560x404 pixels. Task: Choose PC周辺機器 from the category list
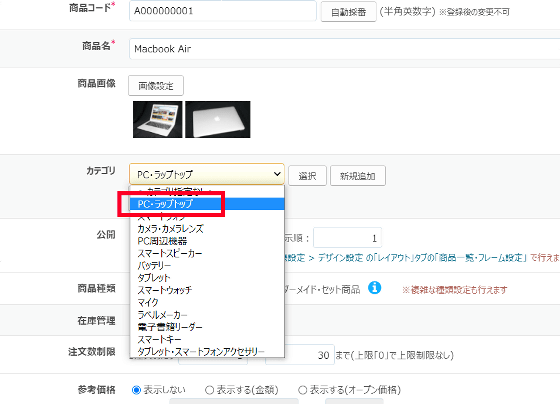click(x=207, y=241)
